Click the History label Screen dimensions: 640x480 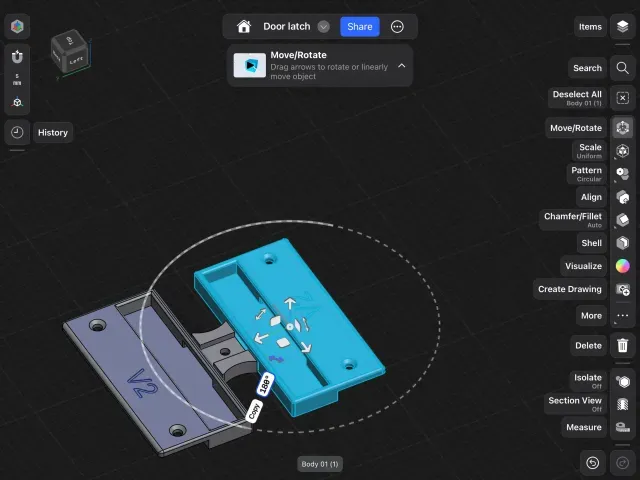53,133
